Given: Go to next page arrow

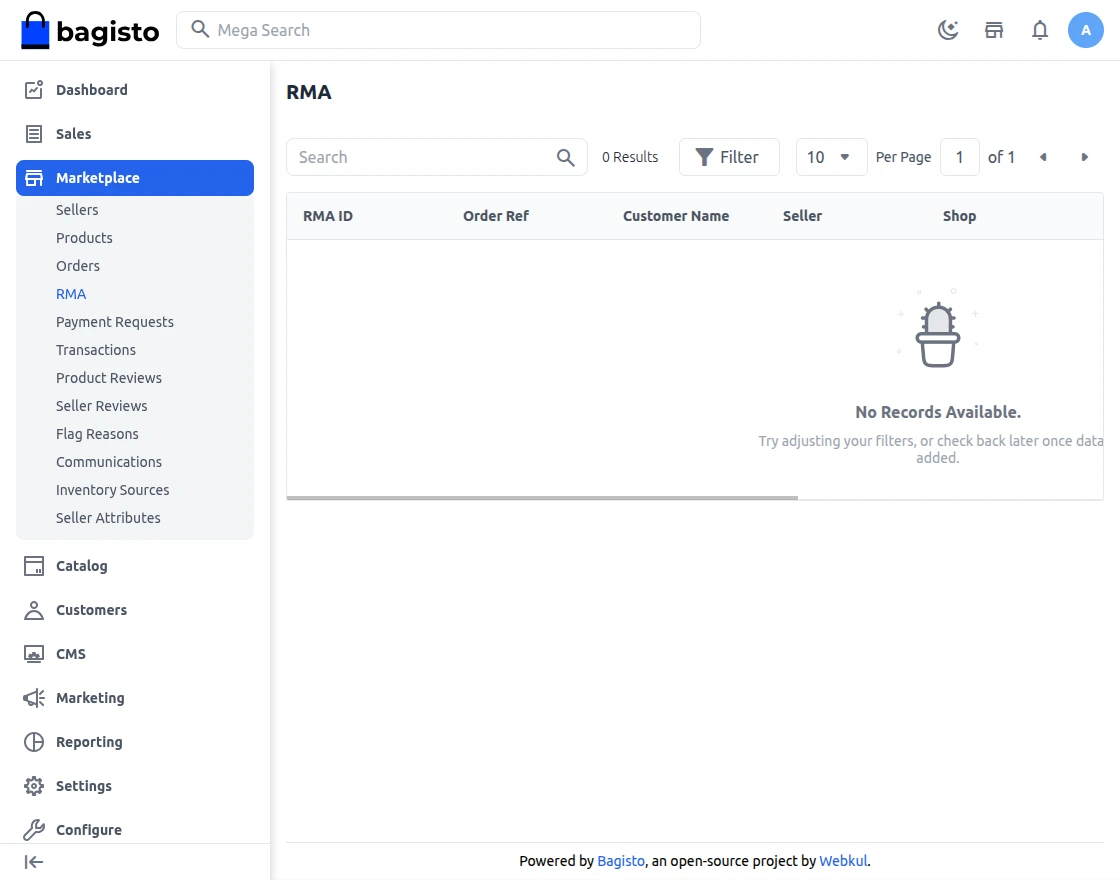Looking at the screenshot, I should tap(1084, 157).
